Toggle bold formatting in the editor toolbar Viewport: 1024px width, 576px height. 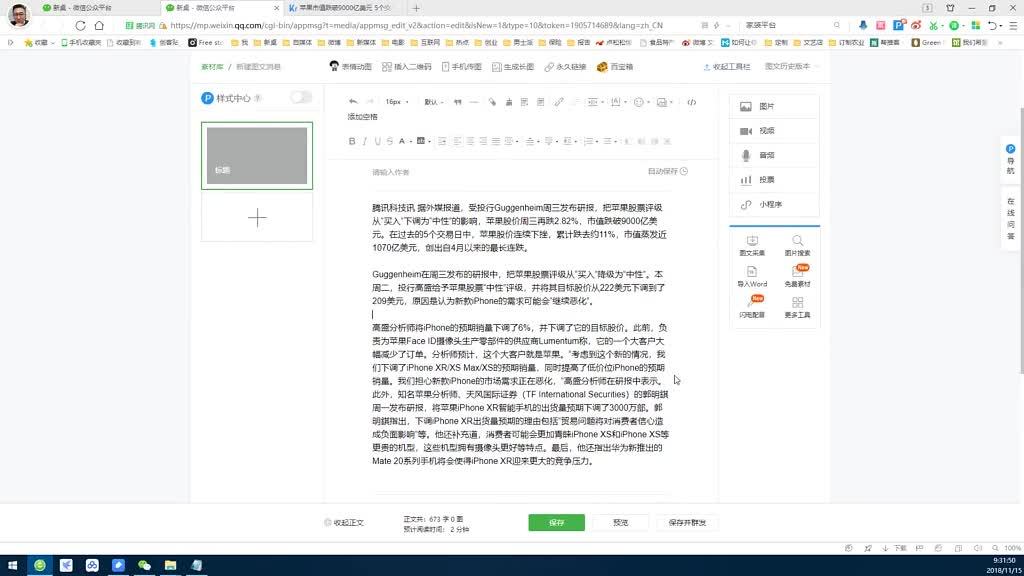click(352, 141)
